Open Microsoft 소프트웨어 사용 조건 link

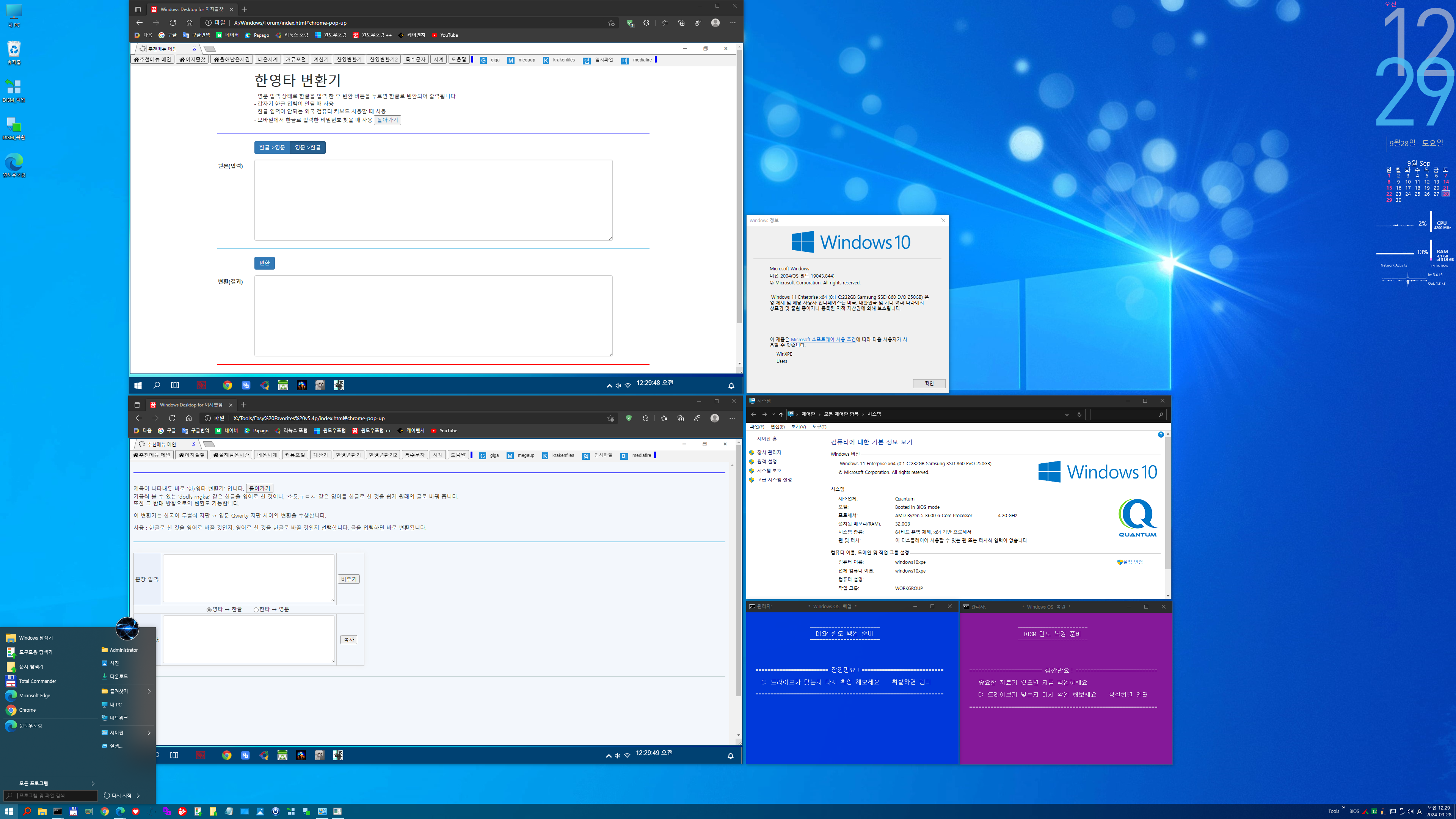click(823, 339)
